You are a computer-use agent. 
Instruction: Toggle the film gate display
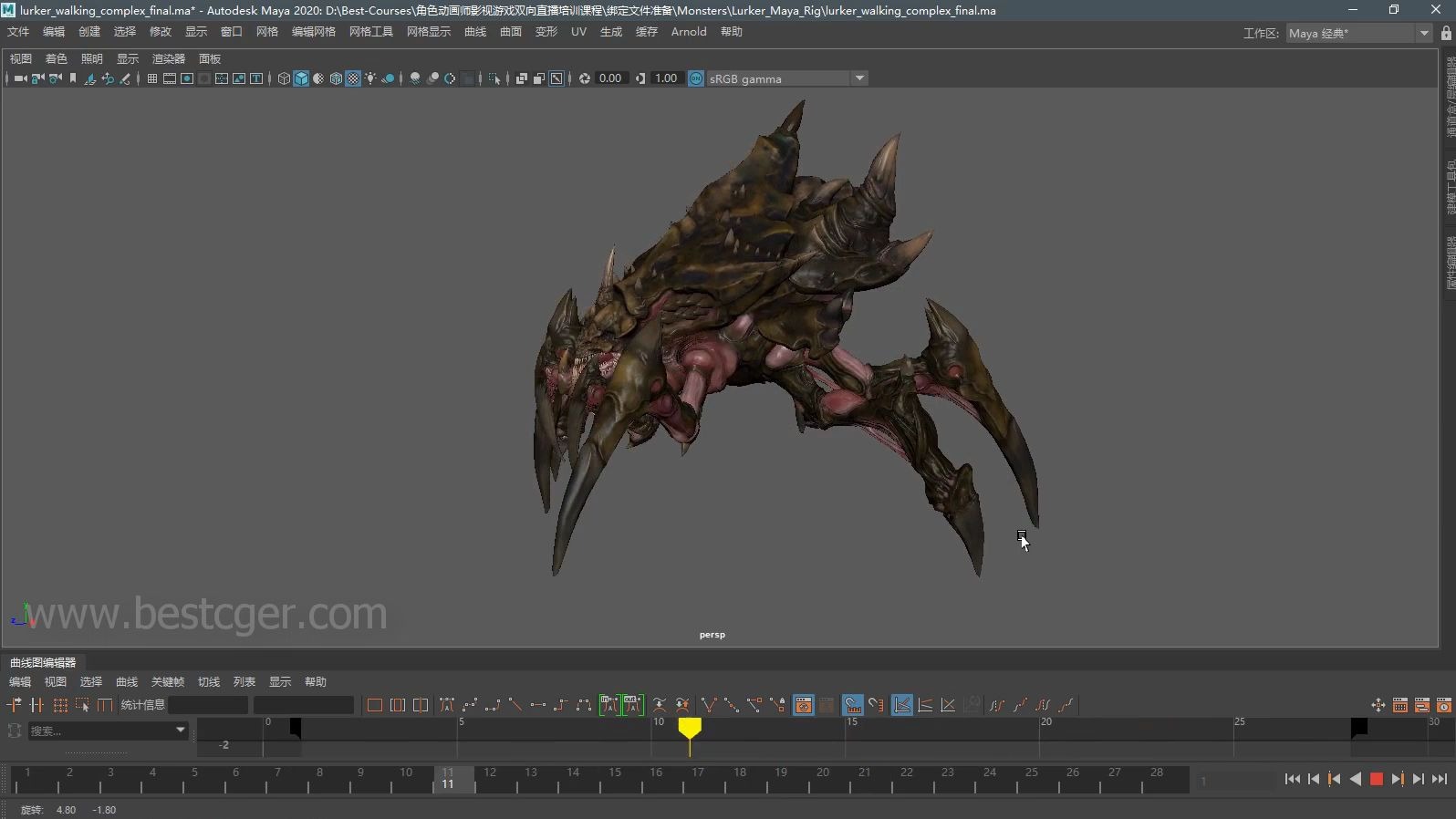tap(170, 78)
